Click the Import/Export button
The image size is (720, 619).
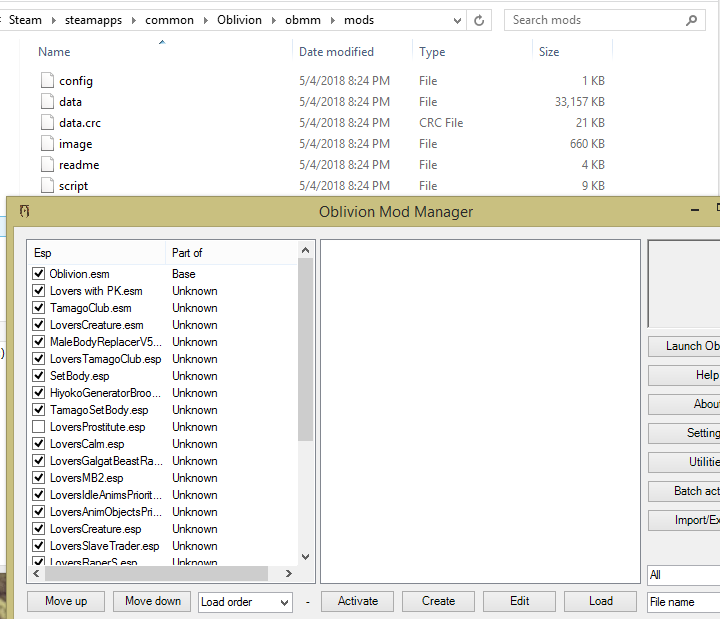(x=684, y=520)
